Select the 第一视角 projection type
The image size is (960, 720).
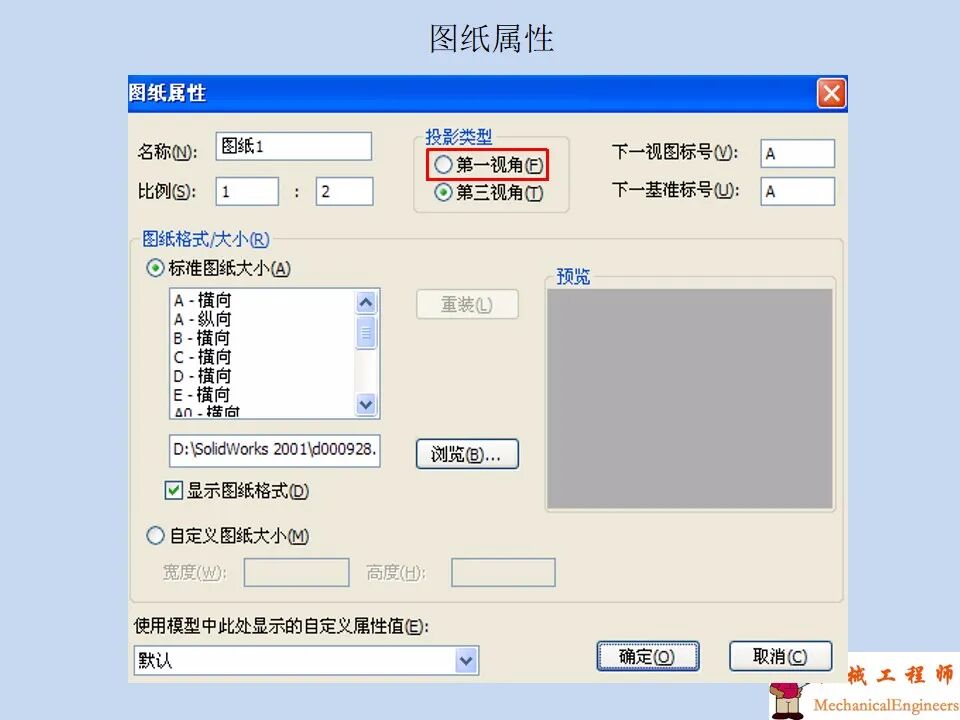tap(443, 164)
